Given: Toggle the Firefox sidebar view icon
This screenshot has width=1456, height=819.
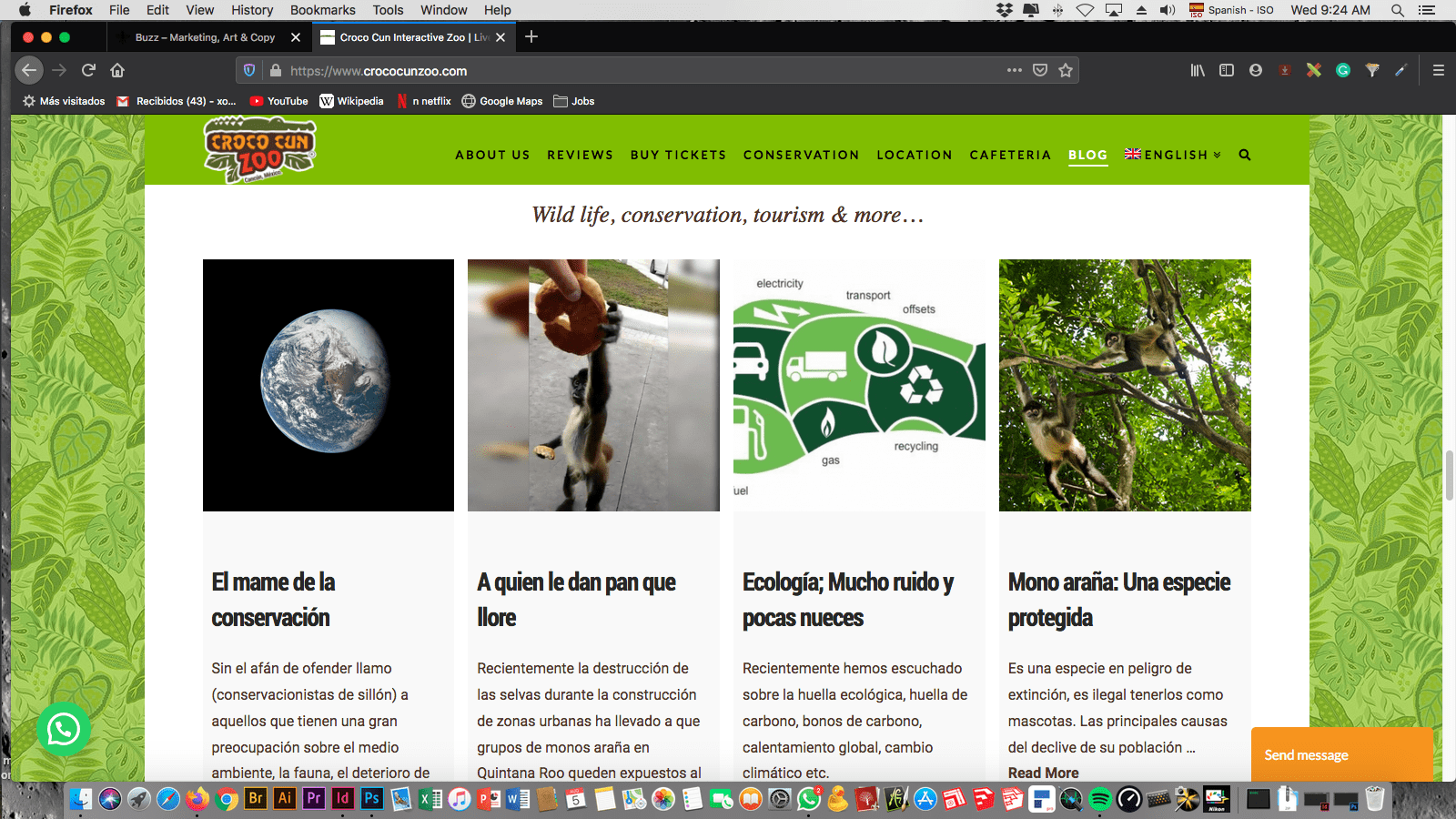Looking at the screenshot, I should [x=1227, y=70].
